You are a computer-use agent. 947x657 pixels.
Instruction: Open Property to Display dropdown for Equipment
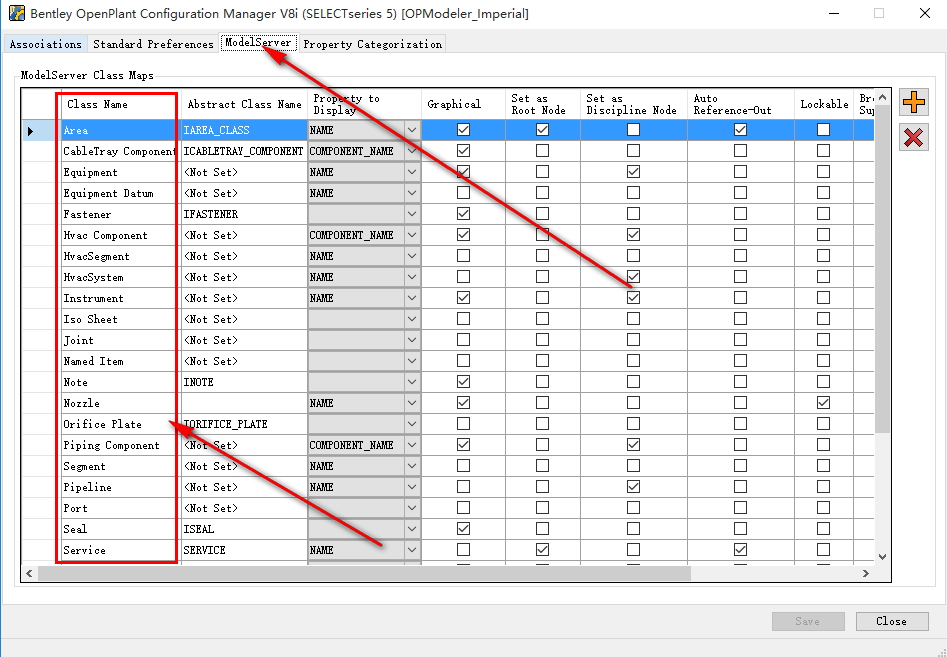pyautogui.click(x=412, y=172)
